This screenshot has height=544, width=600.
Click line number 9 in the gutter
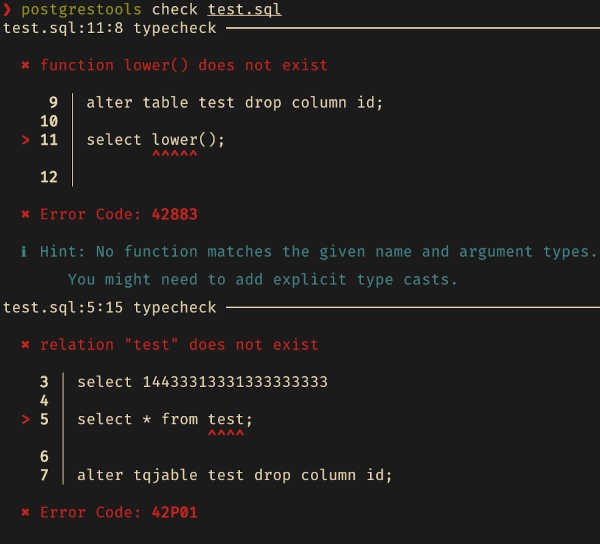[x=53, y=102]
